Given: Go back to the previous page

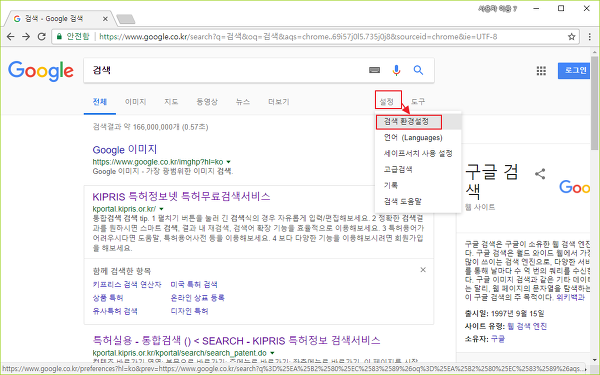Looking at the screenshot, I should pos(10,37).
